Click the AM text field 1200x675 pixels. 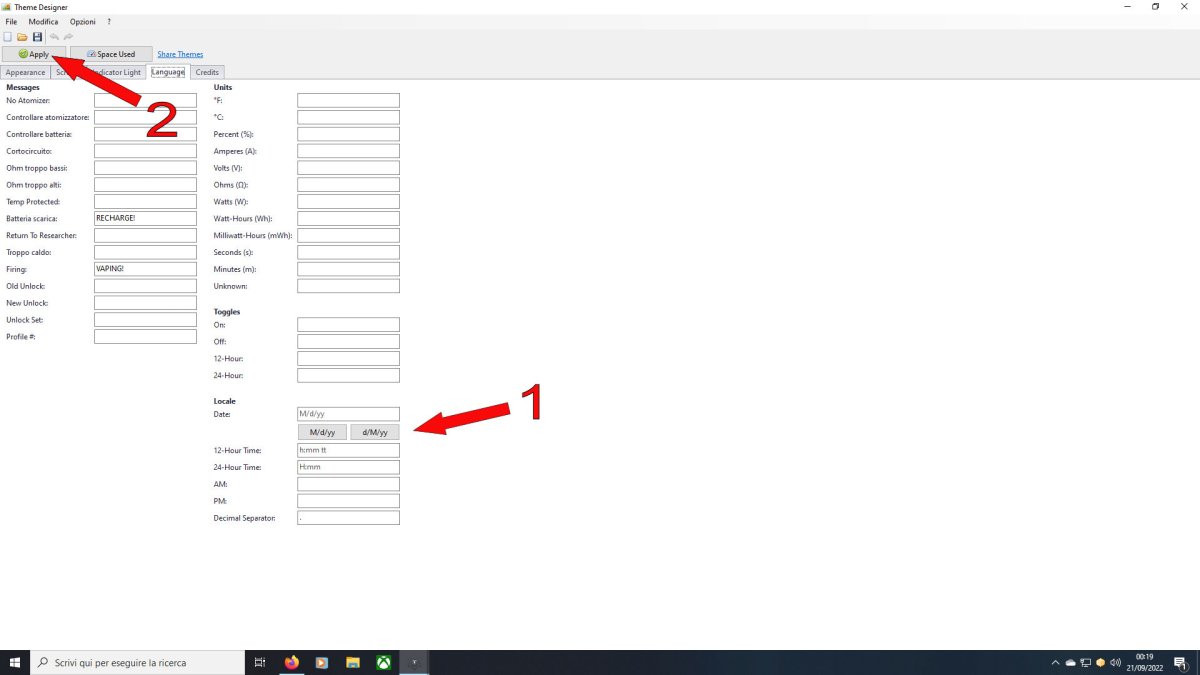[348, 484]
